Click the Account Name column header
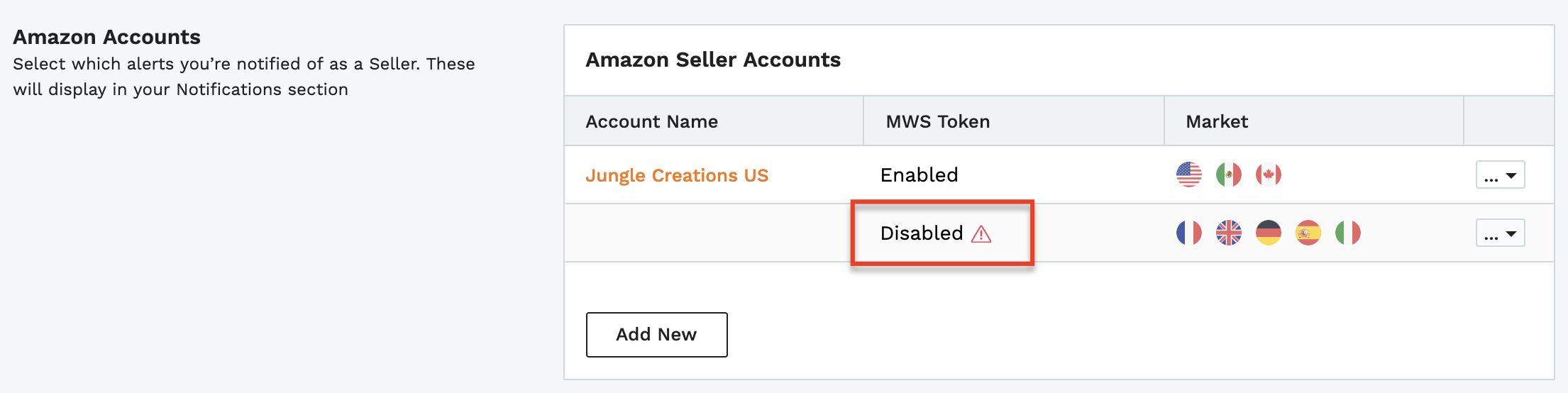 point(652,121)
